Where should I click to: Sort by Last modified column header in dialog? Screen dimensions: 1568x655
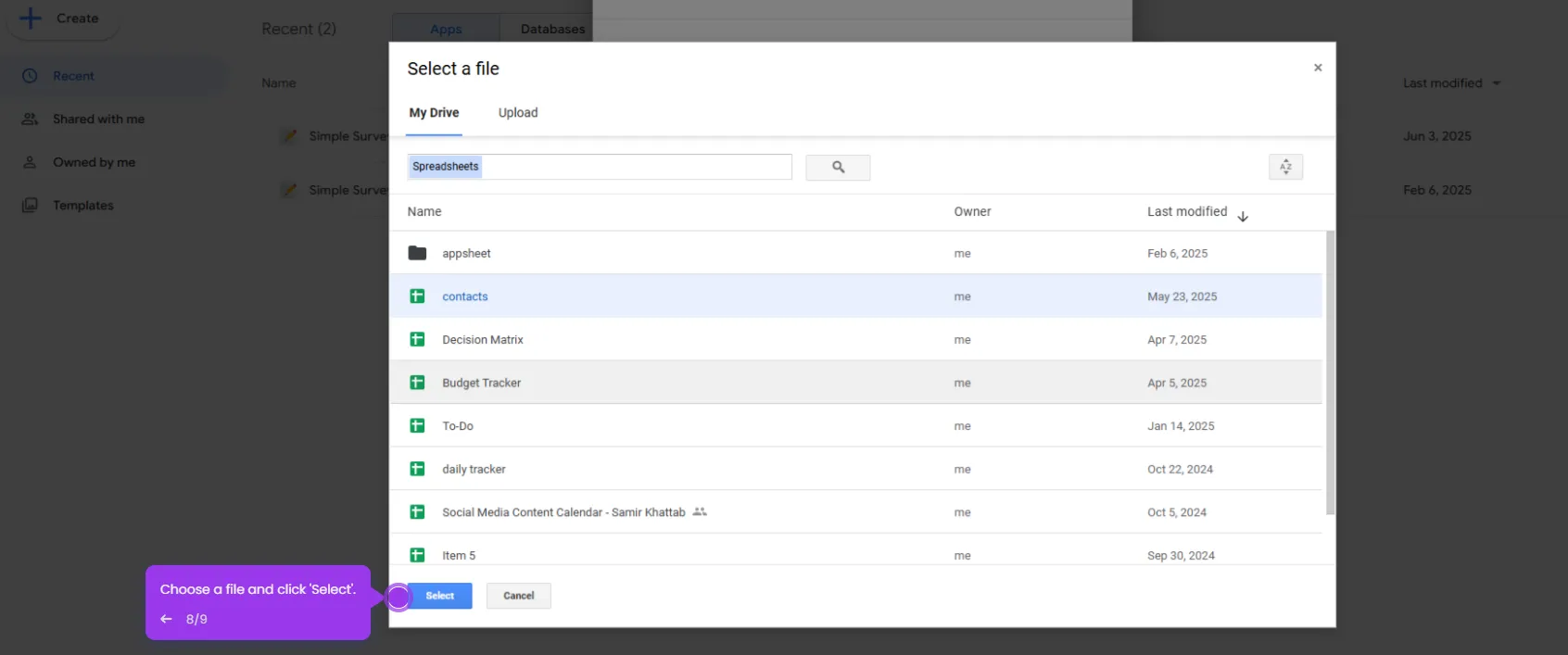pos(1187,211)
